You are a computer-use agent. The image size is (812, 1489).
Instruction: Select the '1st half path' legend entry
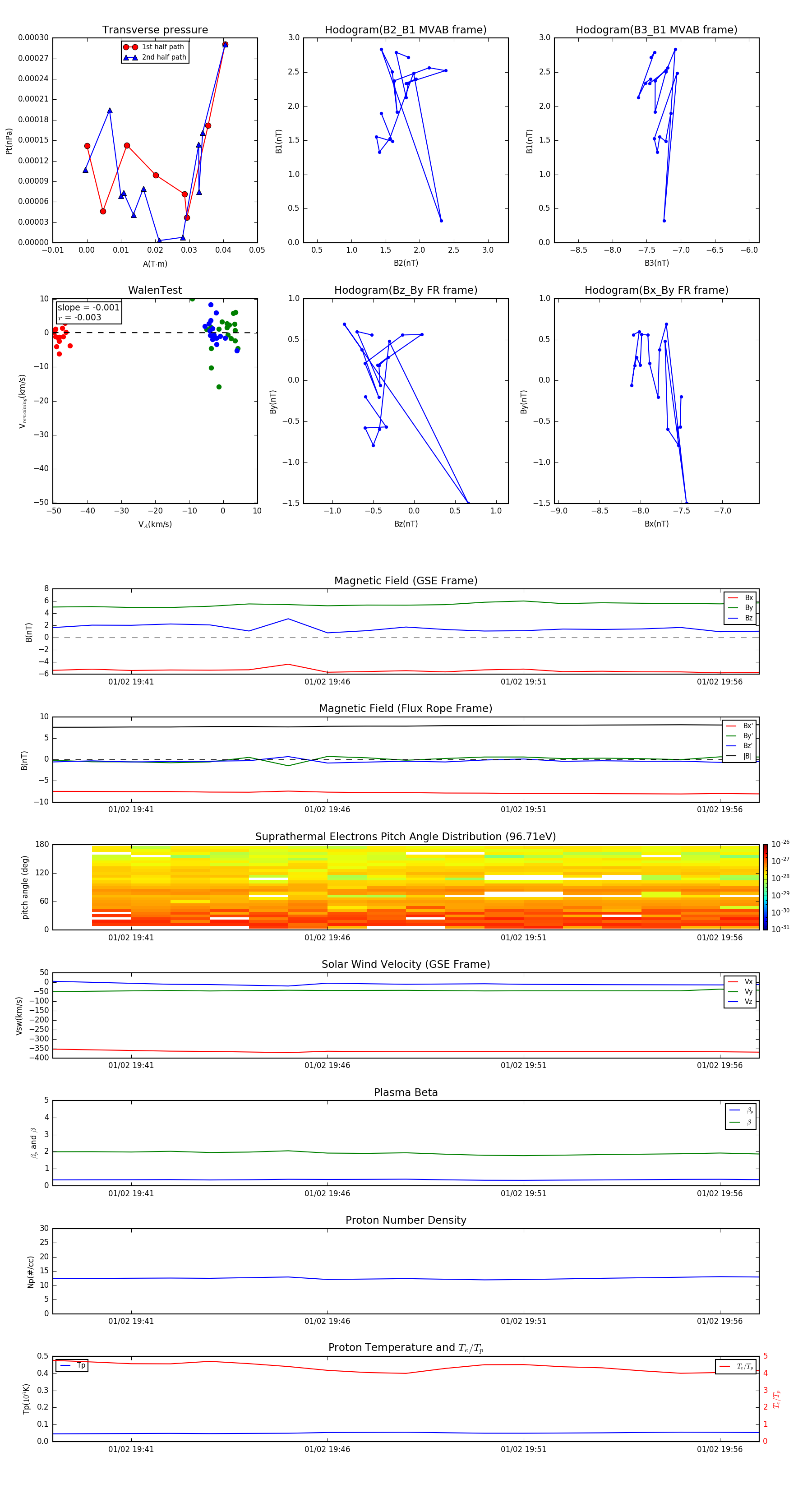tap(154, 47)
